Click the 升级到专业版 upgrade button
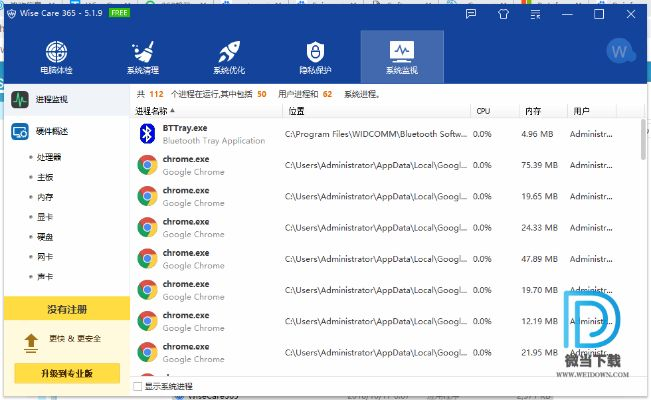651x400 pixels. (x=67, y=373)
